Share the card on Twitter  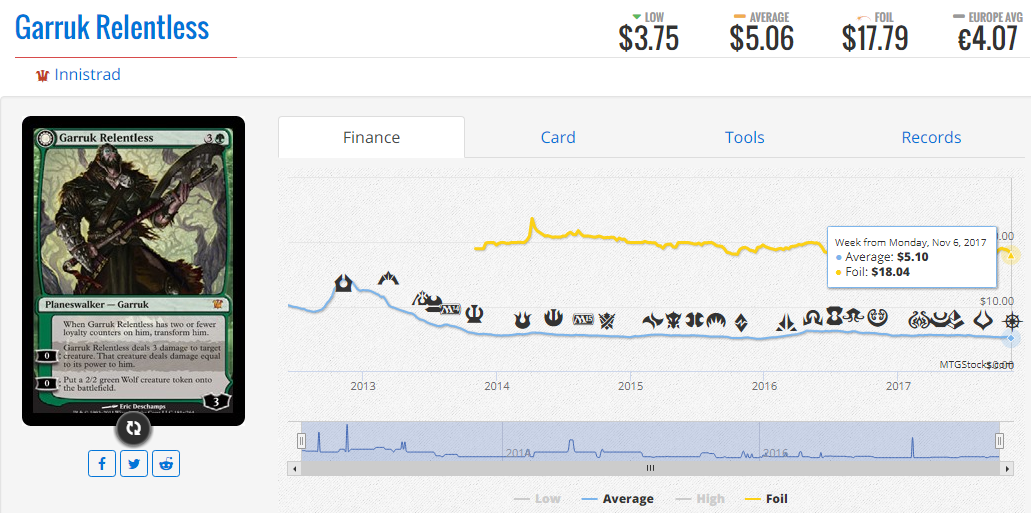coord(134,463)
